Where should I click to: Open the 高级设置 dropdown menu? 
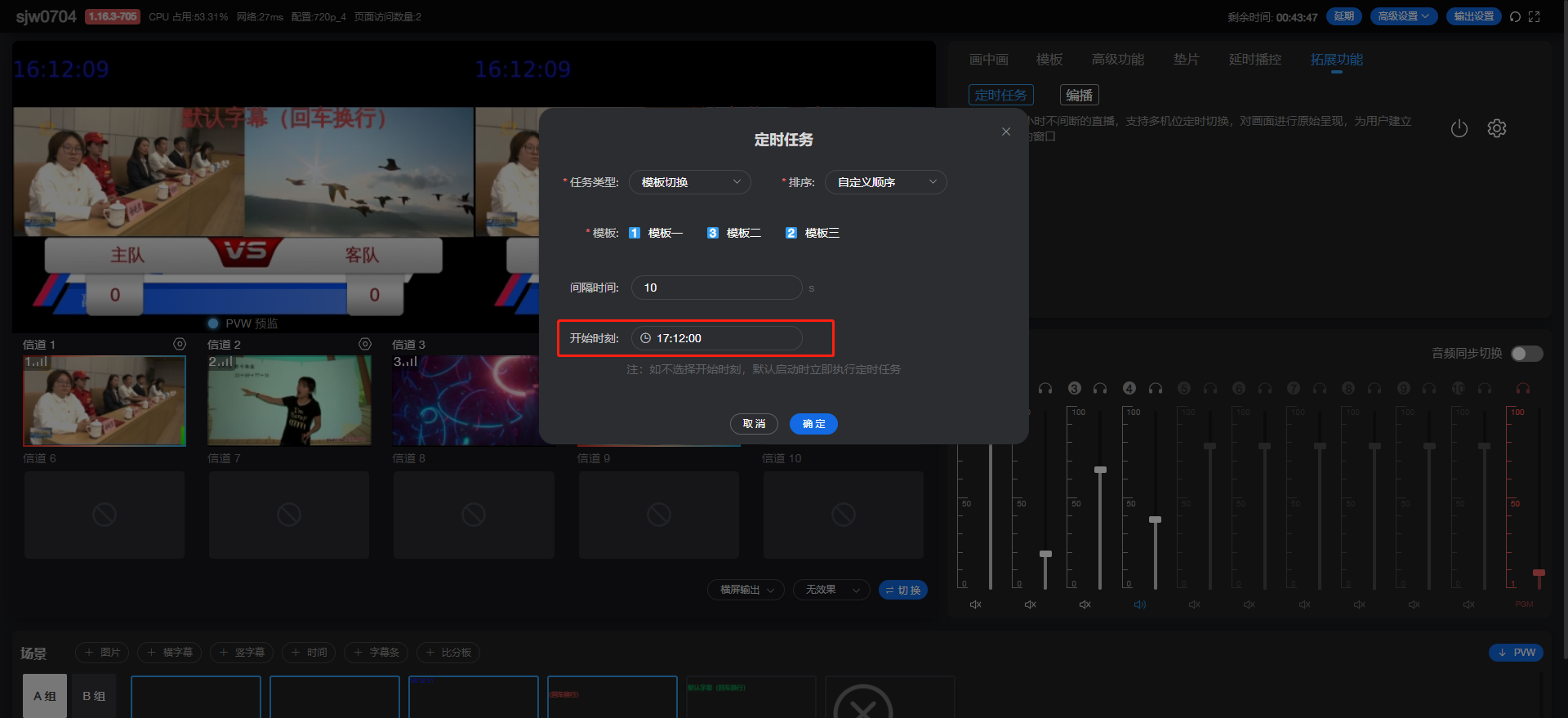click(1404, 16)
